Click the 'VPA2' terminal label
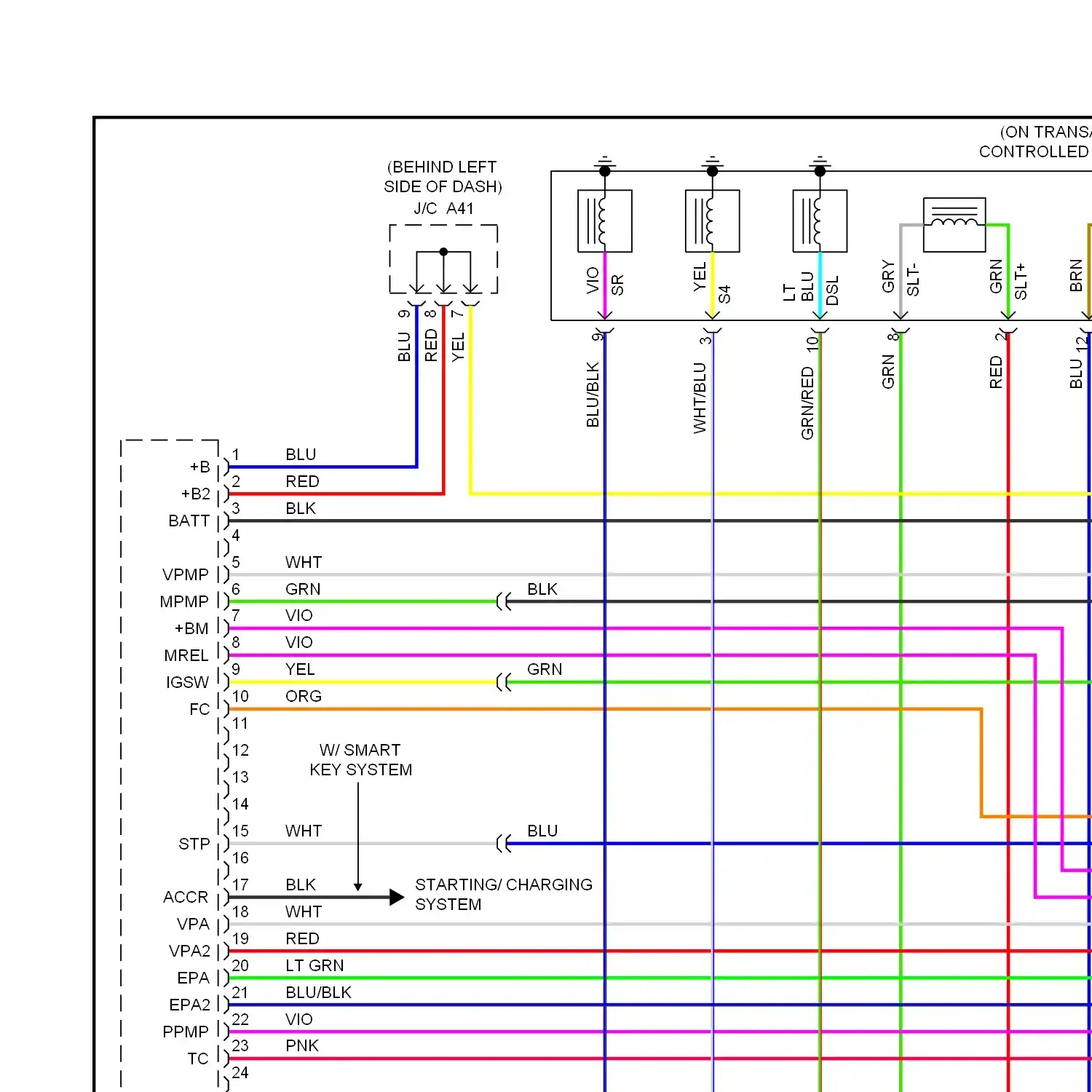1092x1092 pixels. pyautogui.click(x=189, y=951)
